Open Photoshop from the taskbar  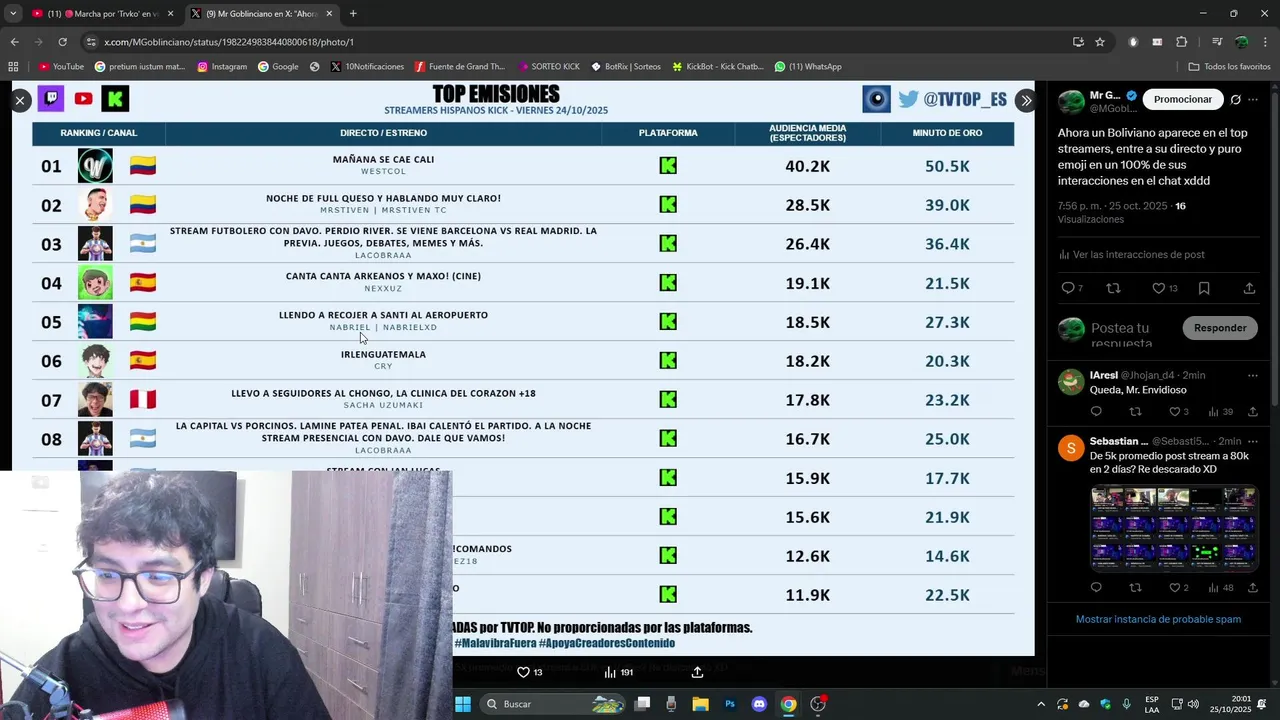point(730,704)
